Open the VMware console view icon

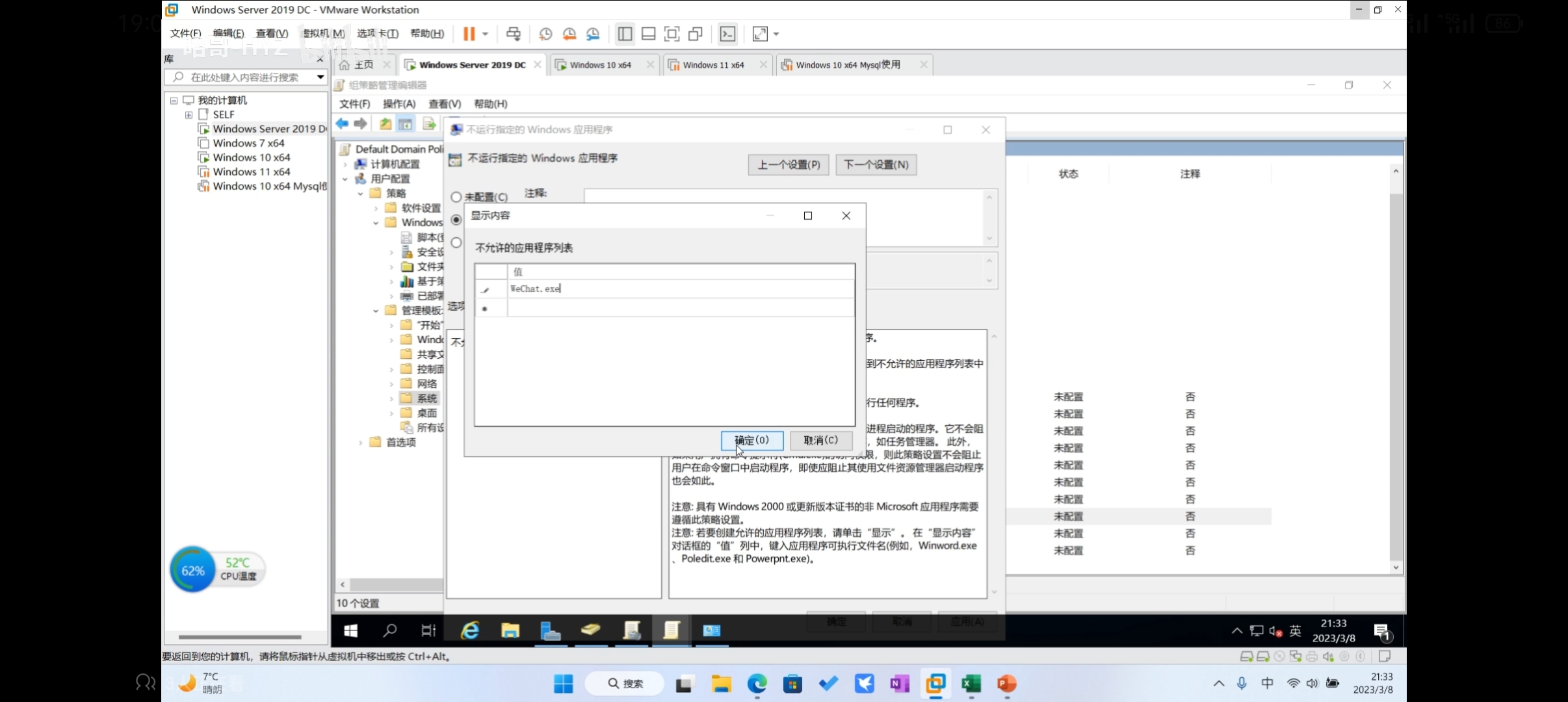click(727, 34)
